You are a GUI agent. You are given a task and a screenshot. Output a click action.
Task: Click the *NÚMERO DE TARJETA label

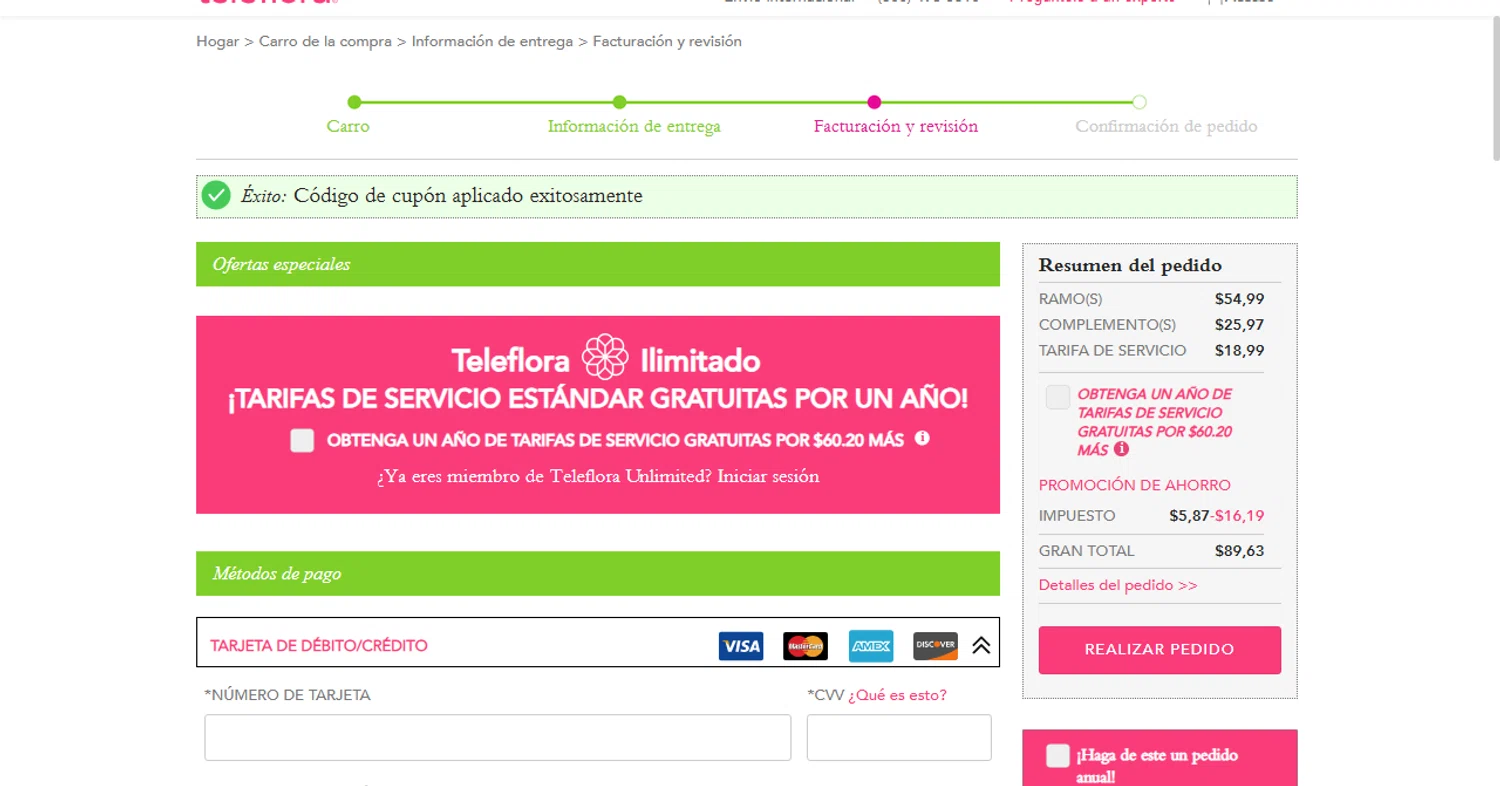coord(287,695)
